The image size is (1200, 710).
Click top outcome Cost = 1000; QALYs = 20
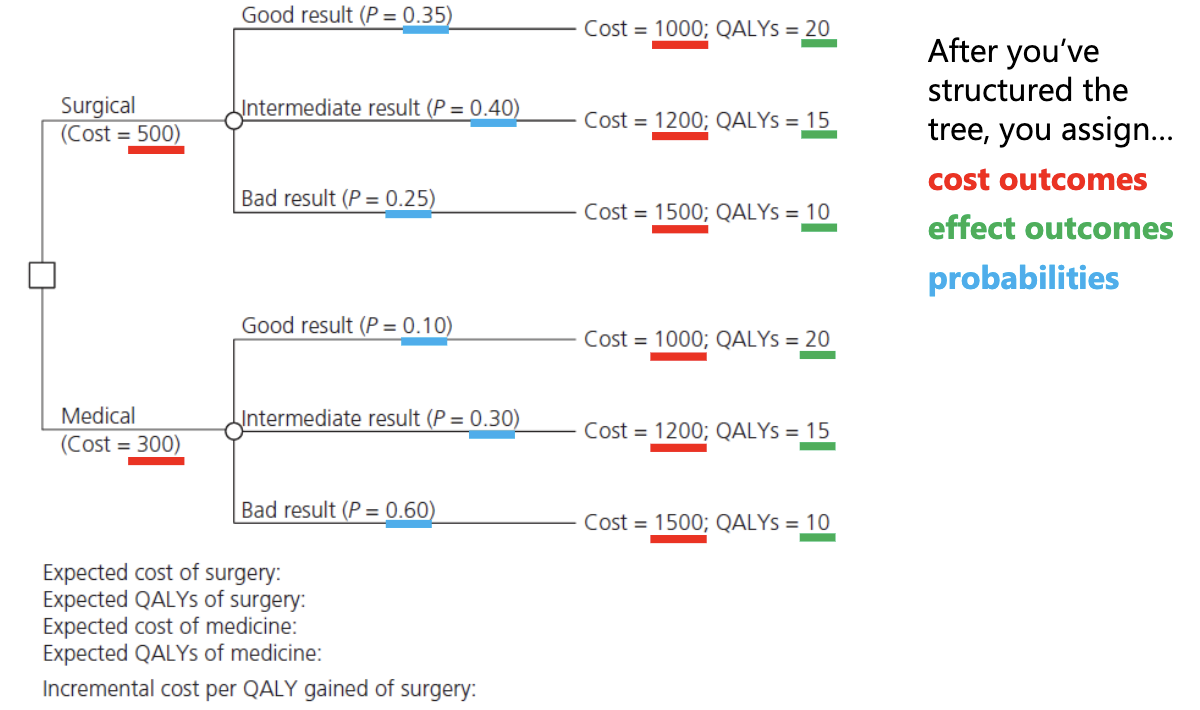[x=707, y=29]
